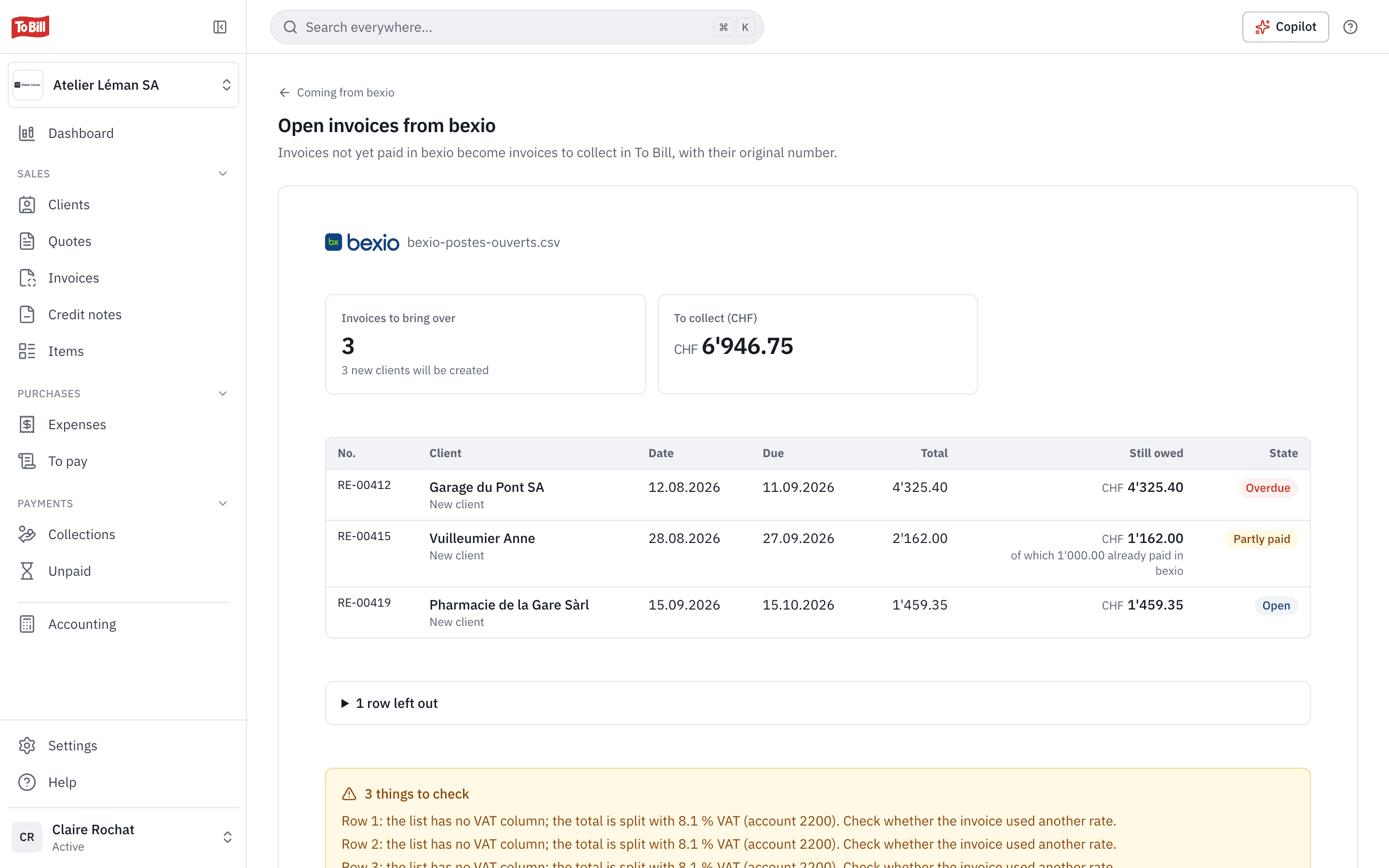Collapse the PAYMENTS section chevron
The height and width of the screenshot is (868, 1389).
[223, 503]
